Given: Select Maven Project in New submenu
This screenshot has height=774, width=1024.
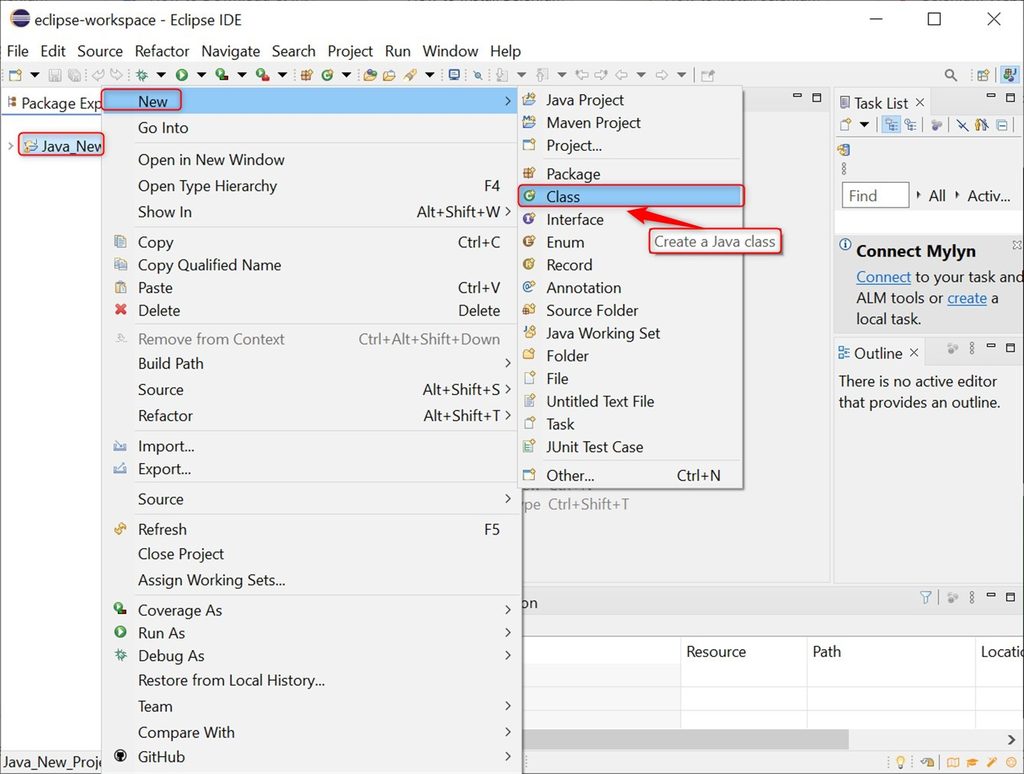Looking at the screenshot, I should click(x=631, y=123).
